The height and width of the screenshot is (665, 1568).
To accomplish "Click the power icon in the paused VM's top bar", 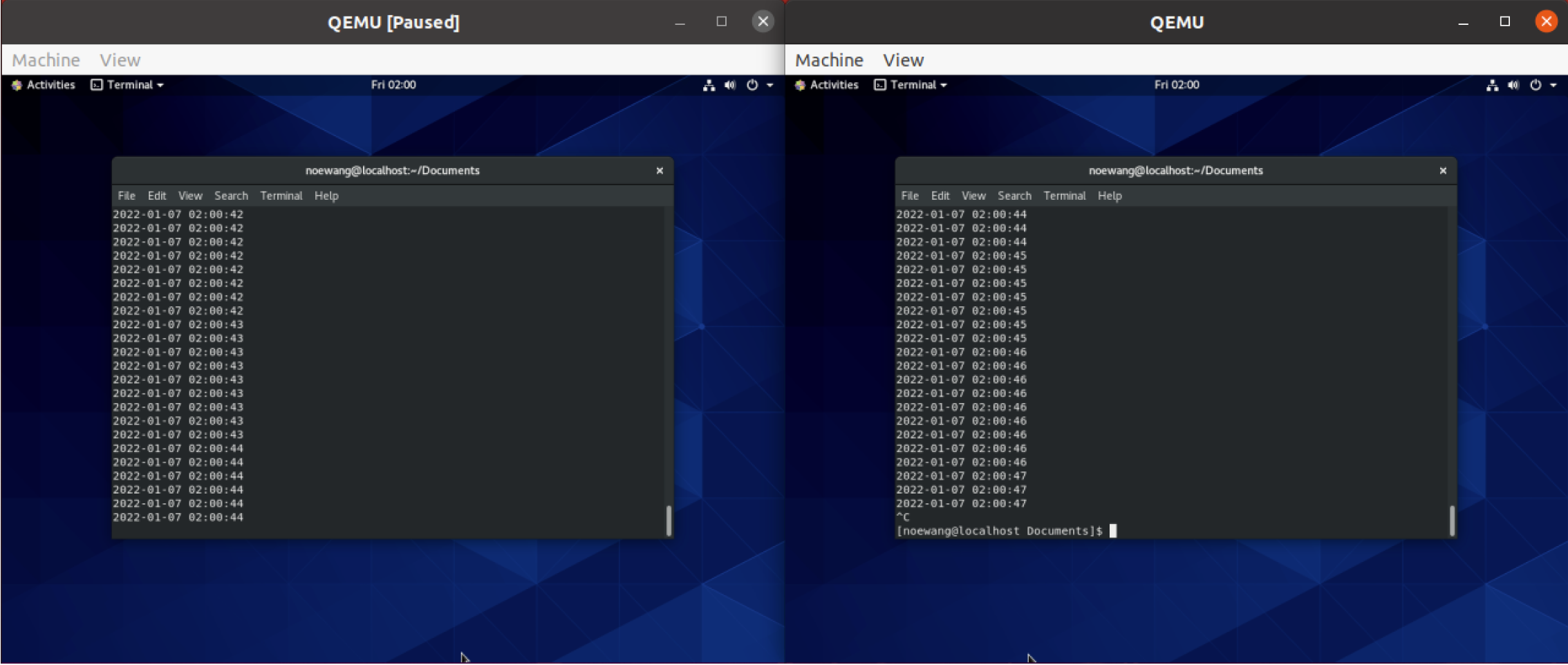I will click(752, 85).
